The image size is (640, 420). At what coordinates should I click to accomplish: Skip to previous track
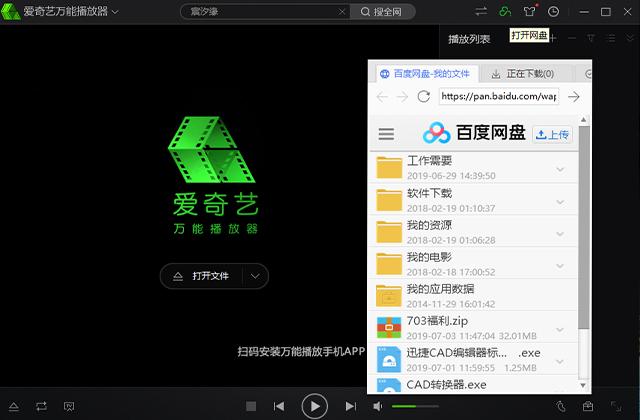[279, 407]
